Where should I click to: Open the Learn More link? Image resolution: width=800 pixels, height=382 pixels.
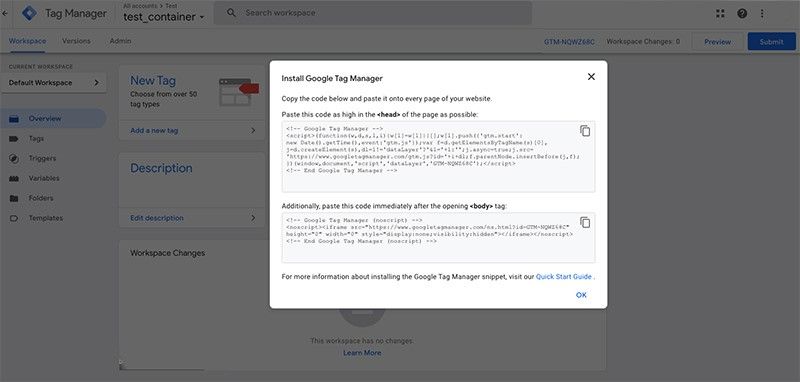tap(362, 352)
